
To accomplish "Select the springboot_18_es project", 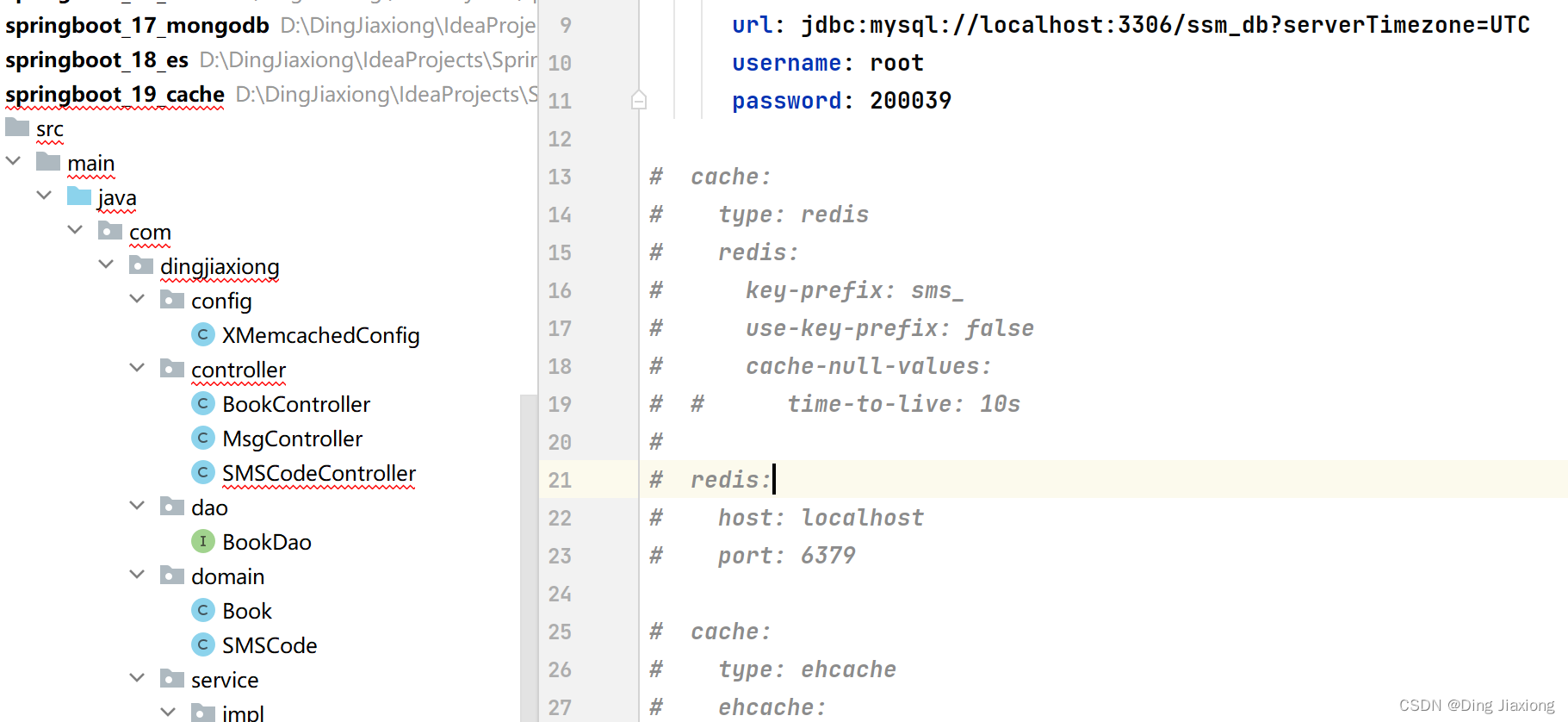I will click(96, 59).
